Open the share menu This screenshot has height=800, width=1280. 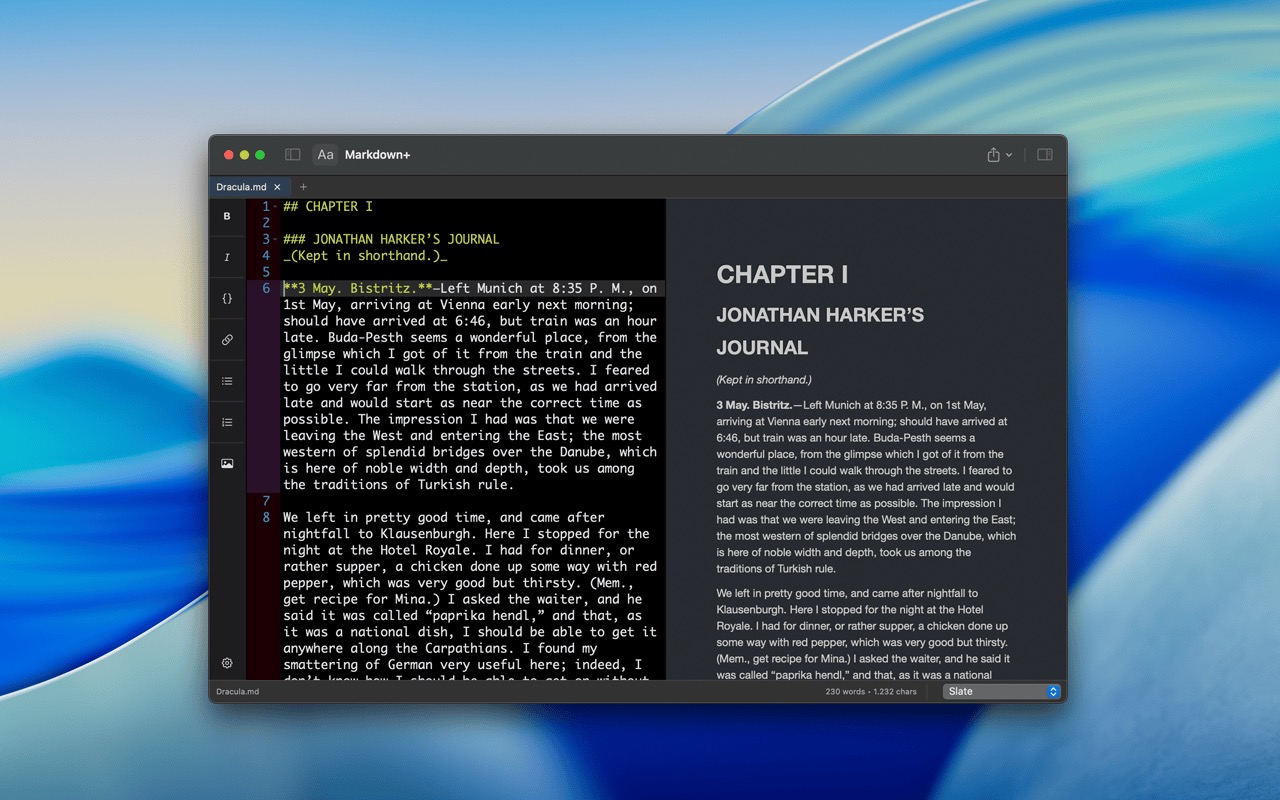tap(999, 155)
